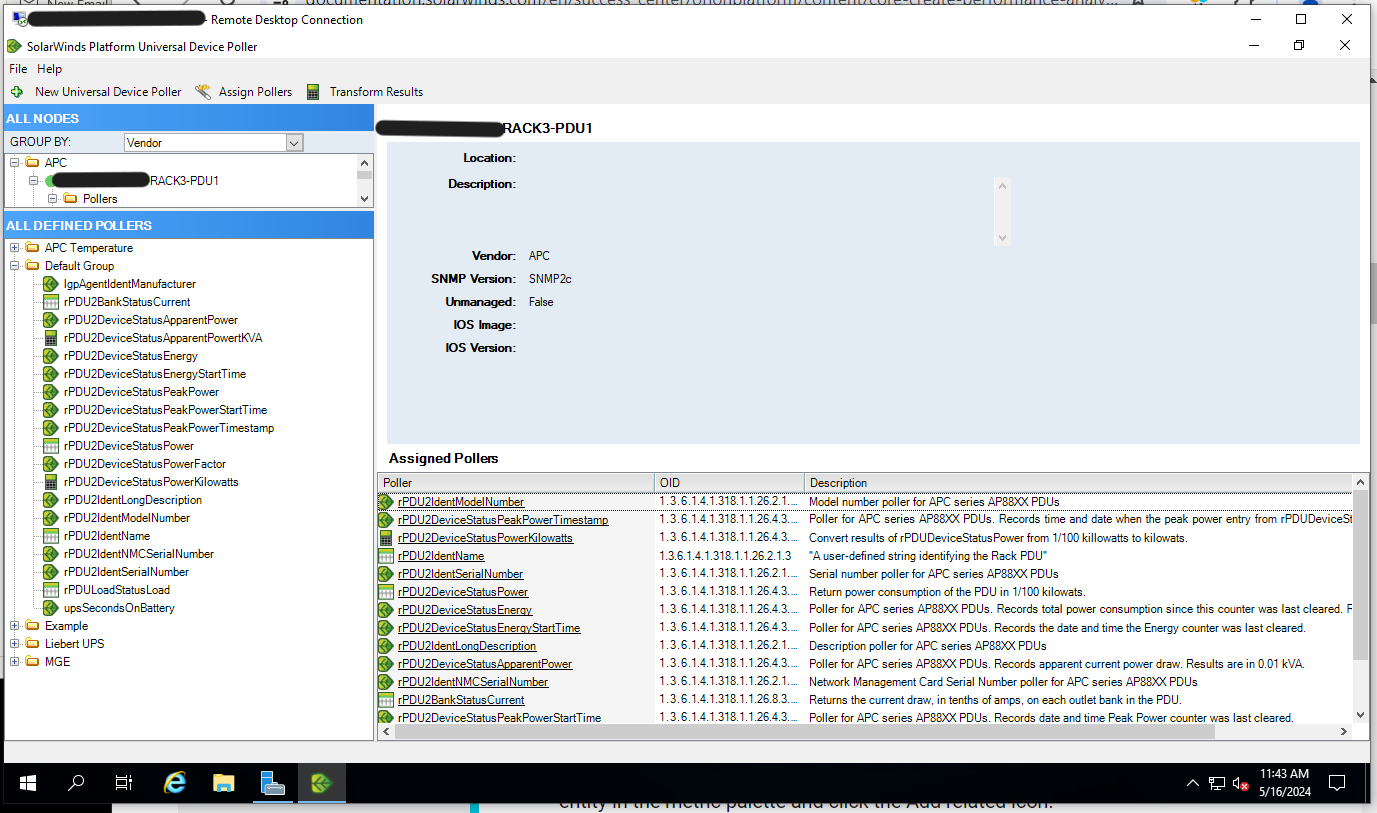
Task: Open the Help menu
Action: (x=50, y=69)
